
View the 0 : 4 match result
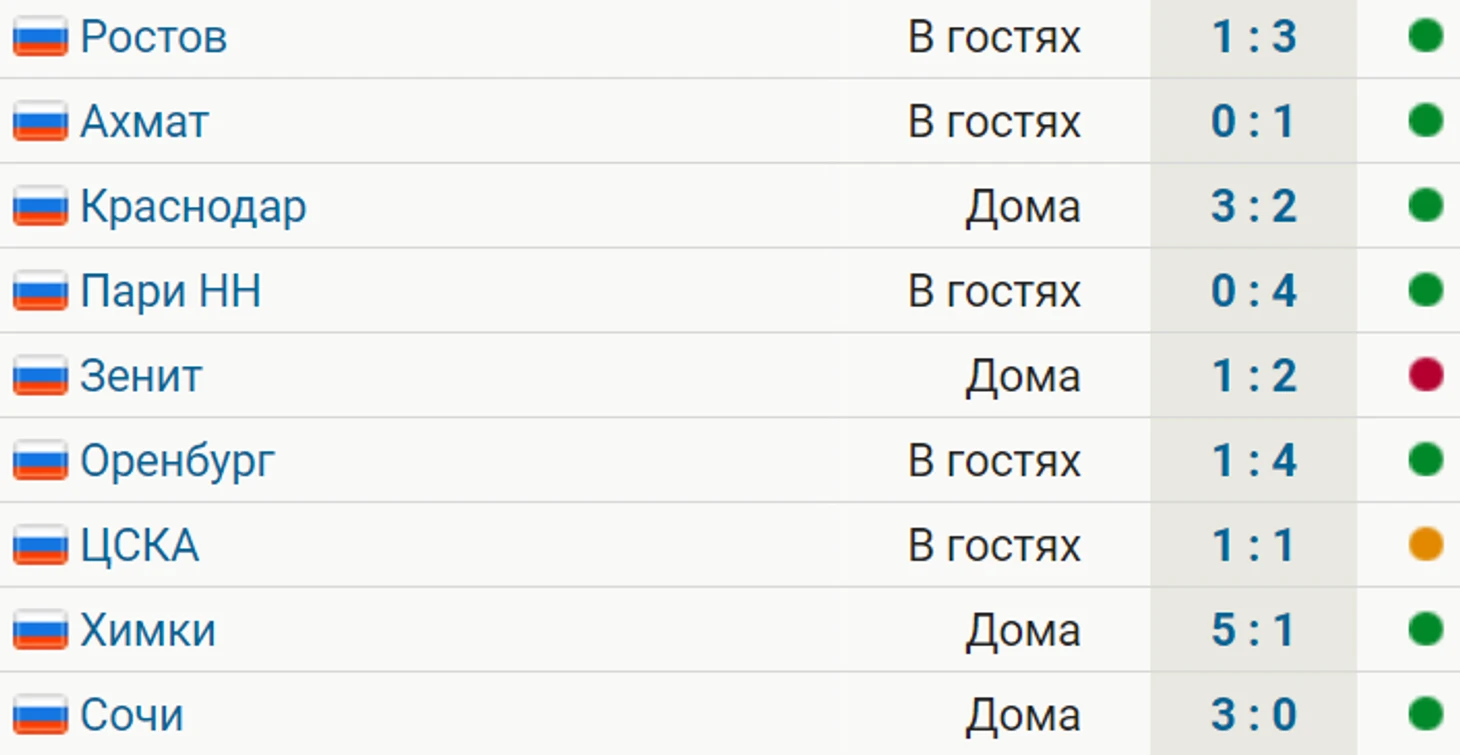(1254, 291)
